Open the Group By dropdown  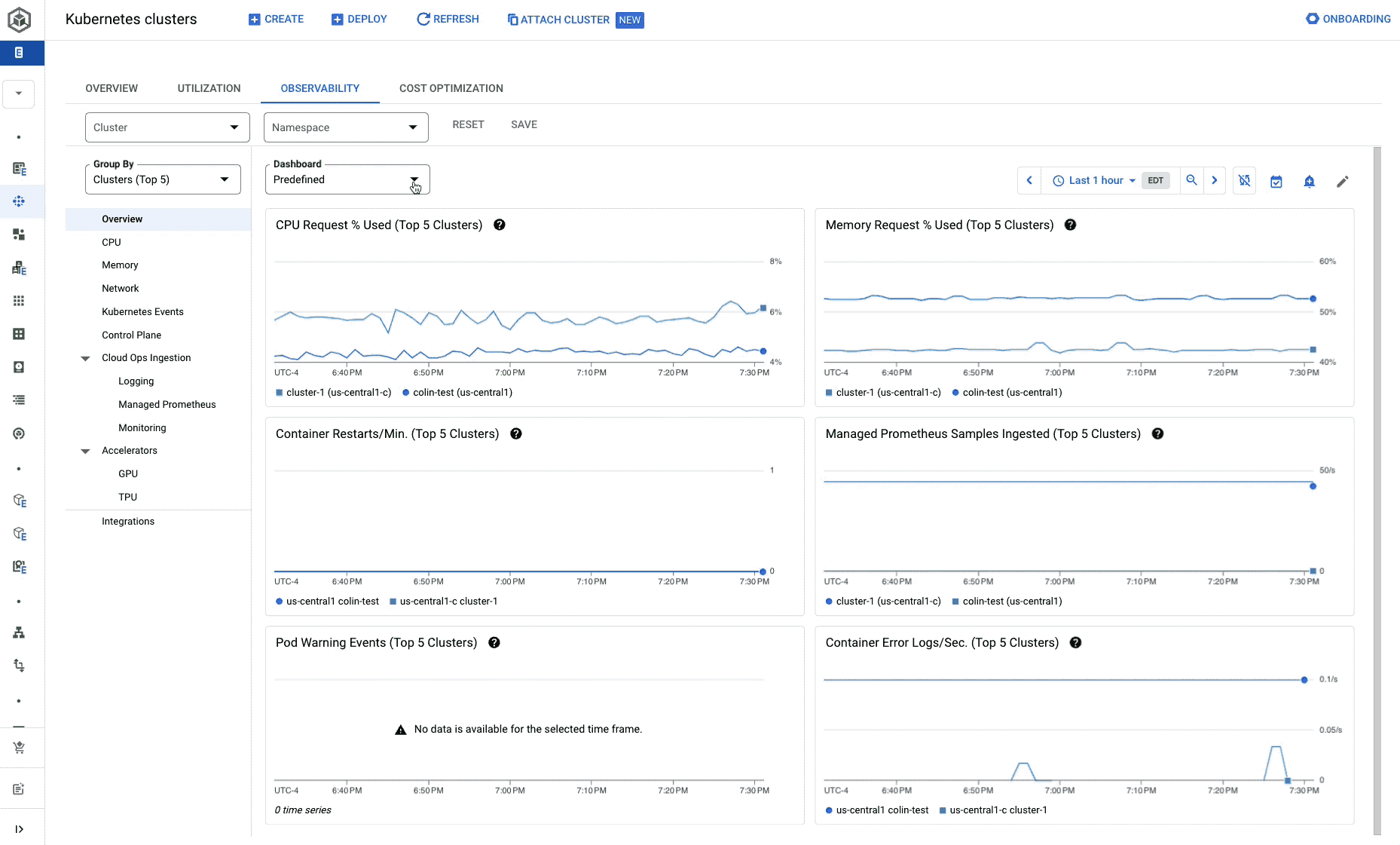tap(163, 179)
